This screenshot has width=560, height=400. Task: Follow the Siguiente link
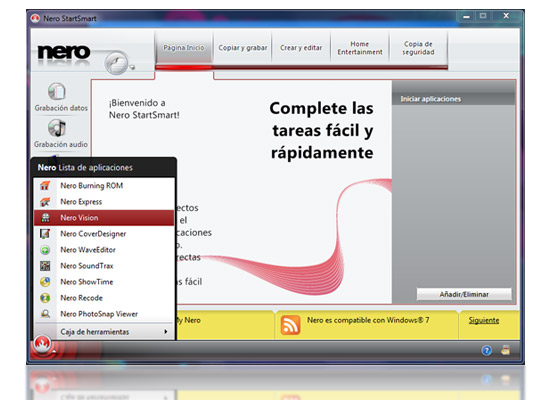pyautogui.click(x=484, y=320)
